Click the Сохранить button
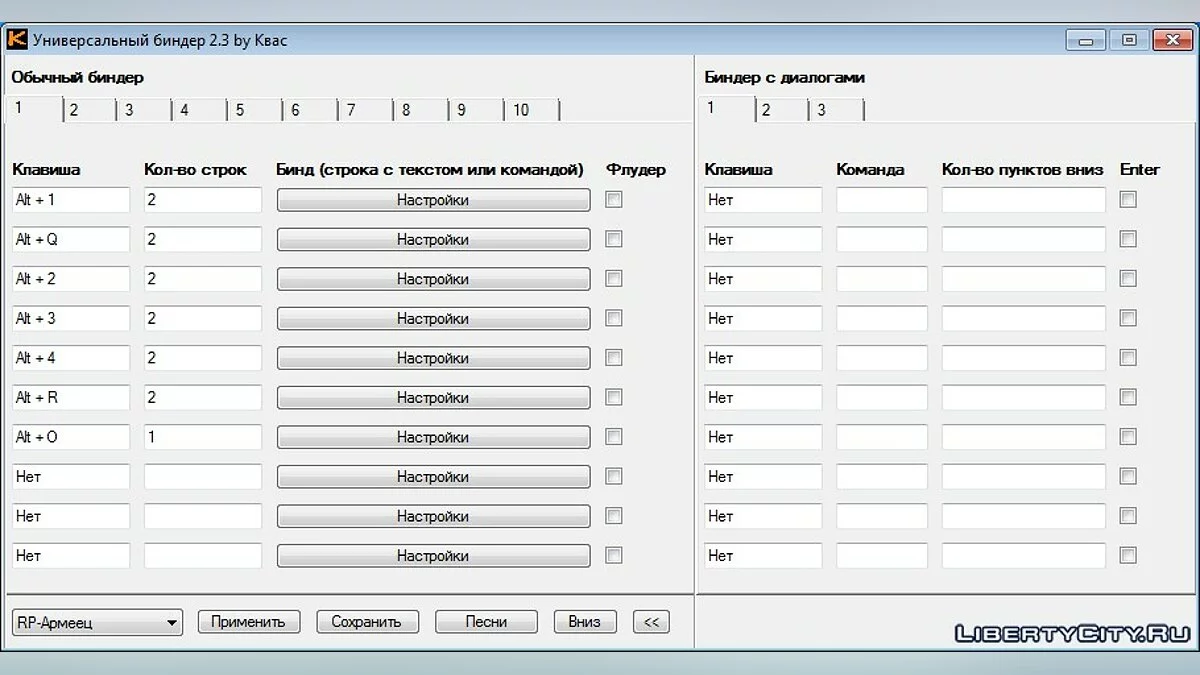 (366, 622)
